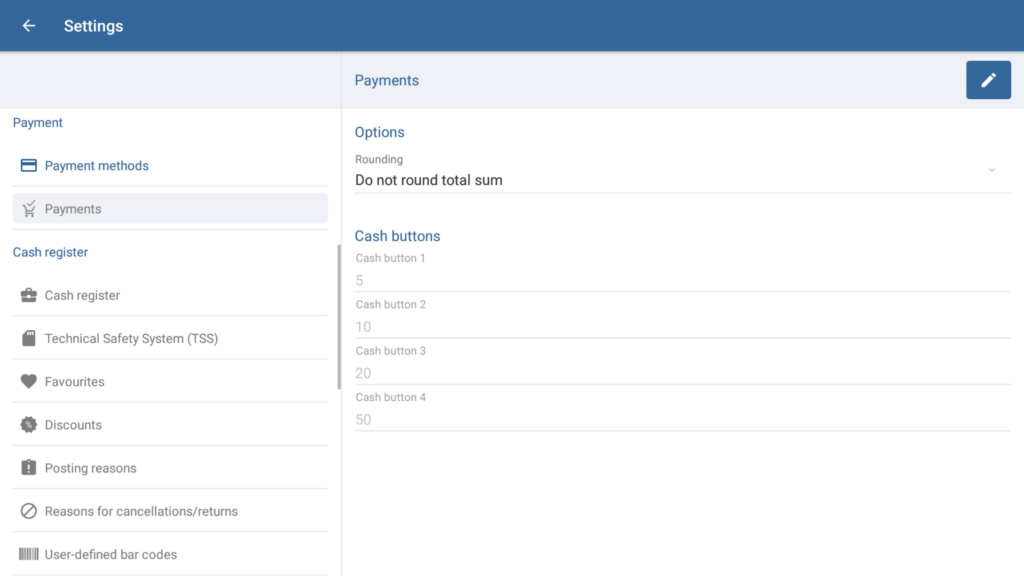Click the back arrow in header
The width and height of the screenshot is (1024, 576).
click(29, 26)
